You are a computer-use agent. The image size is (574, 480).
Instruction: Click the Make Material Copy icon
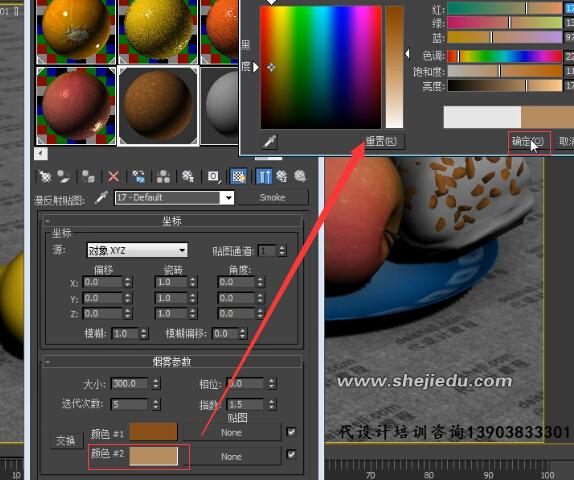pos(139,176)
